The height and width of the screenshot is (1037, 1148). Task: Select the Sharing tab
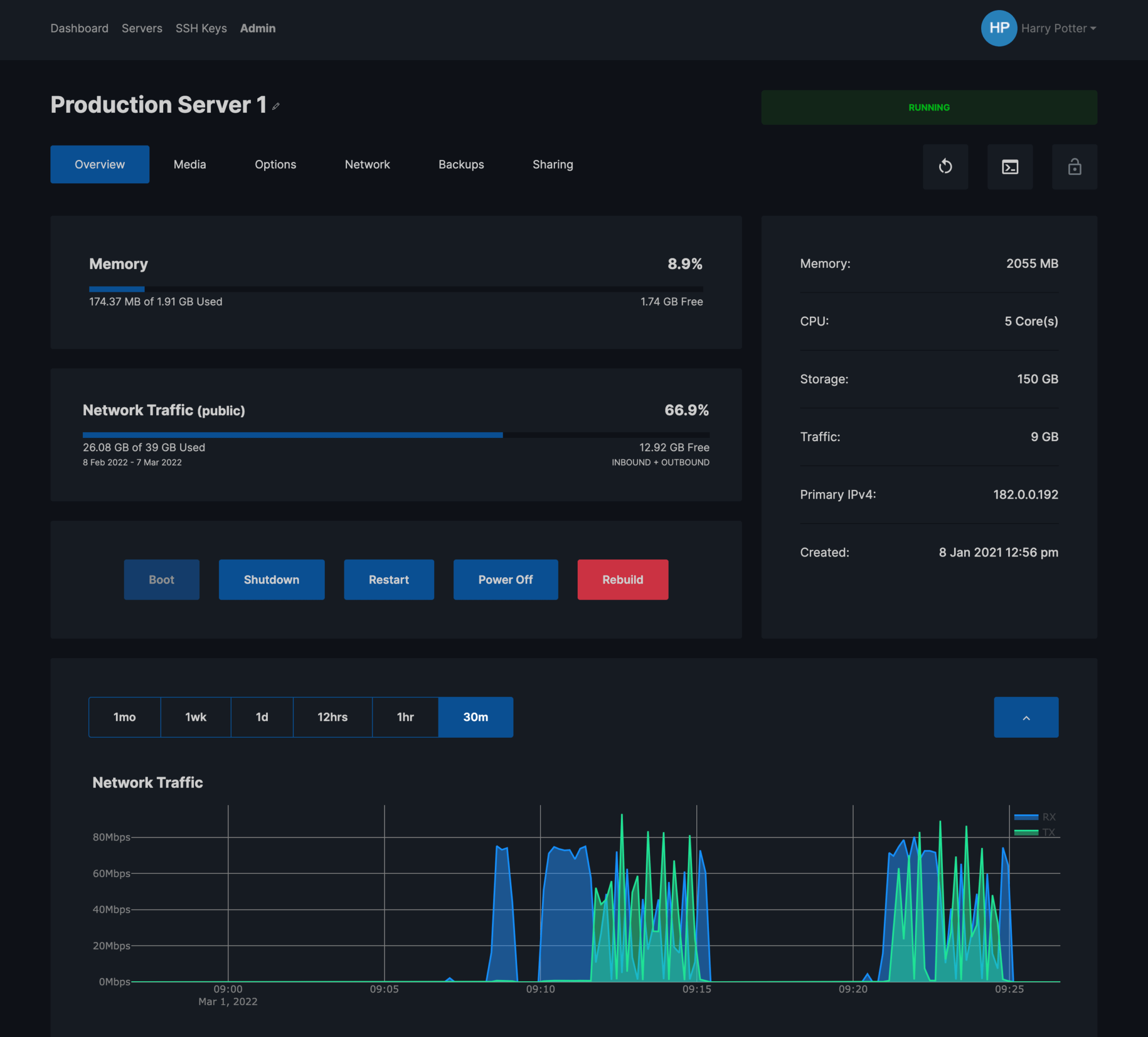click(x=553, y=164)
